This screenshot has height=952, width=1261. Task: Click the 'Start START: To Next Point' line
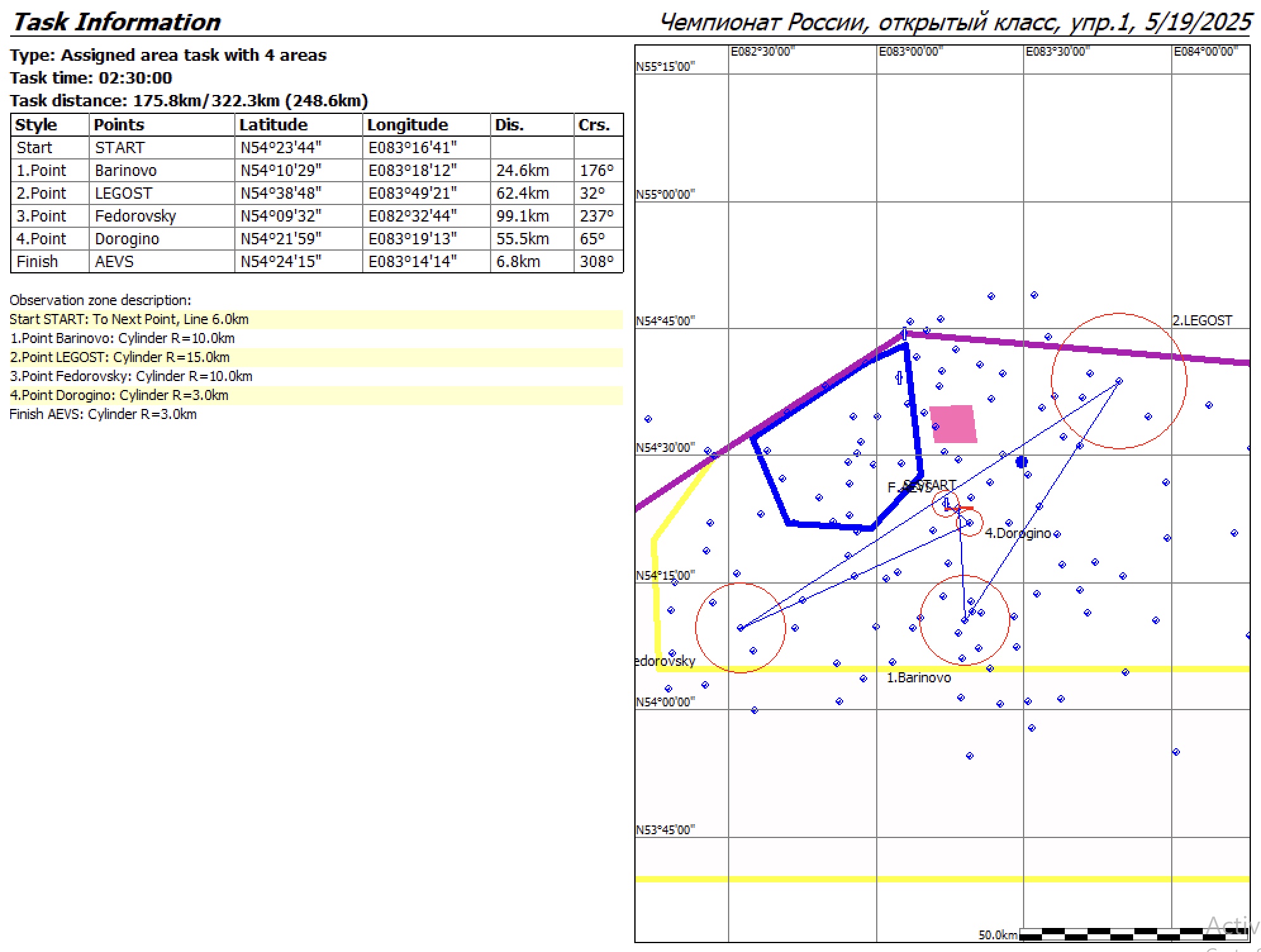tap(129, 319)
